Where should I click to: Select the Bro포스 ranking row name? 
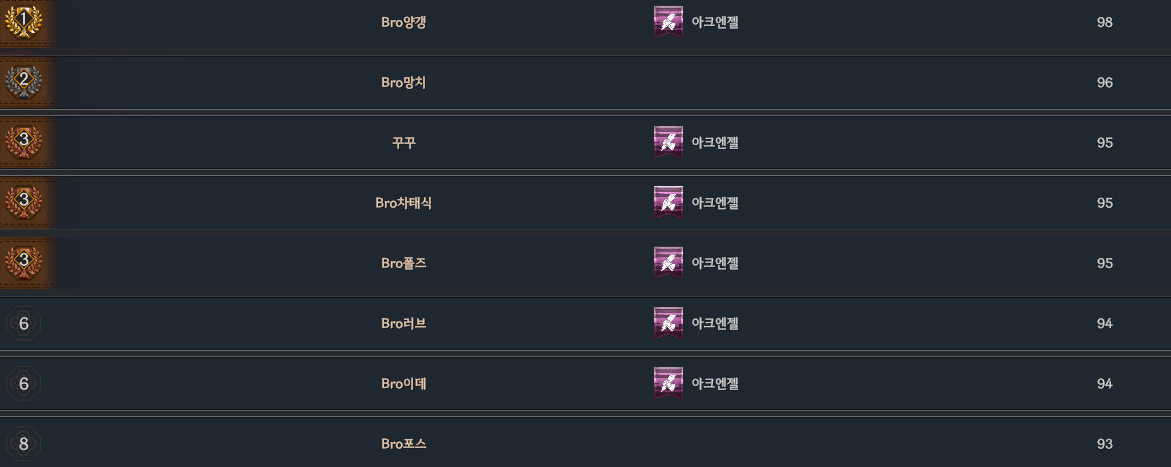404,443
